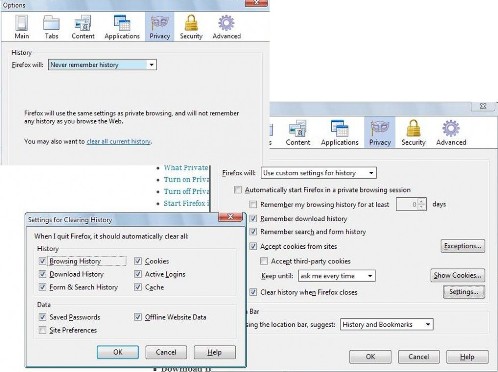The width and height of the screenshot is (498, 372).
Task: Enable Accept third-party cookies
Action: (x=264, y=261)
